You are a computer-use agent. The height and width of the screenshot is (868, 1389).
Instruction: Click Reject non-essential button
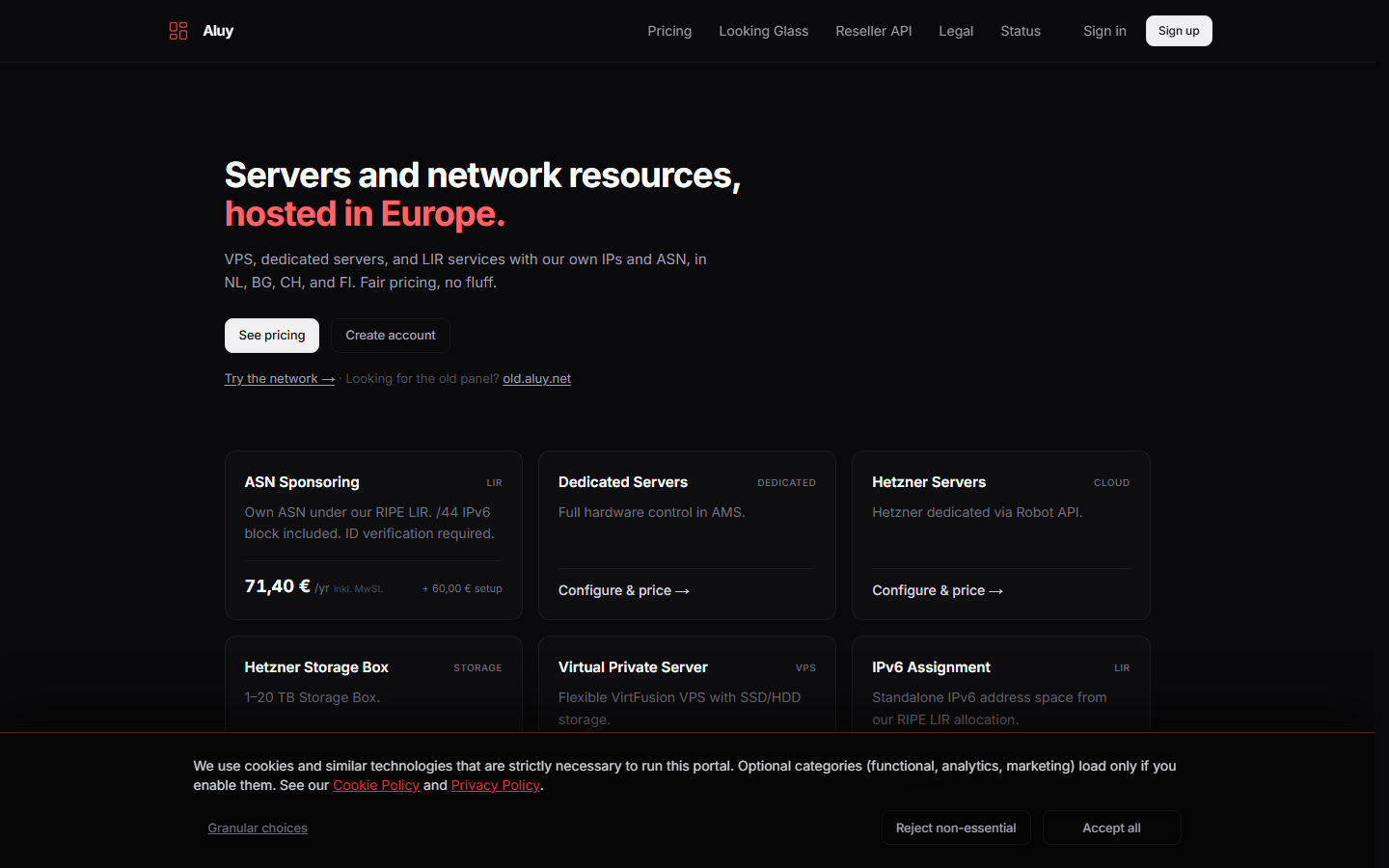pyautogui.click(x=956, y=827)
